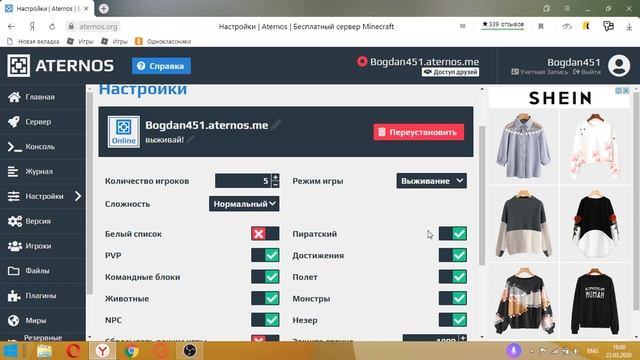
Task: Click the ad info icon on SHEIN banner
Action: tap(619, 91)
